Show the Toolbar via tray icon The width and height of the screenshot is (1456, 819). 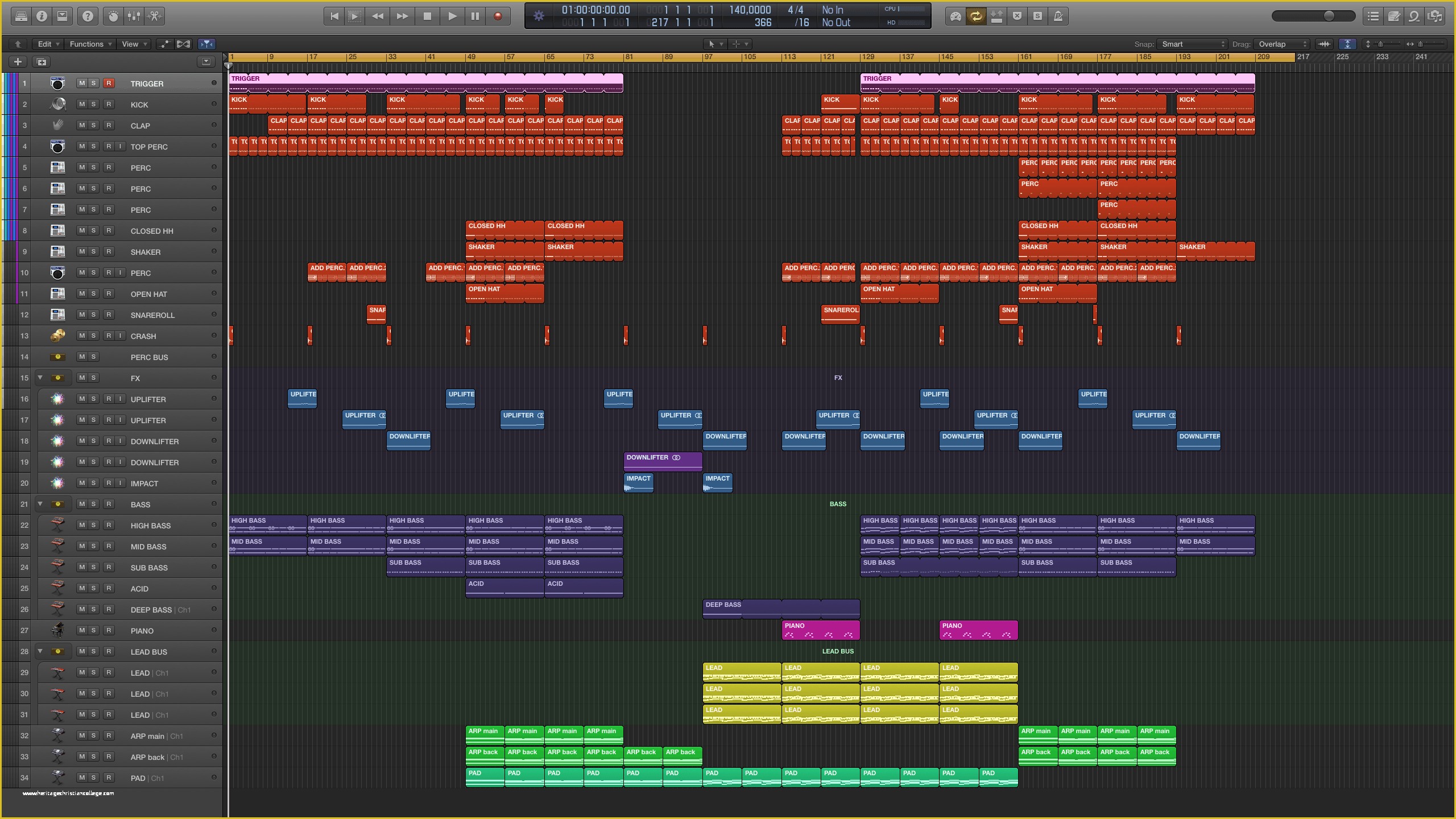coord(63,16)
